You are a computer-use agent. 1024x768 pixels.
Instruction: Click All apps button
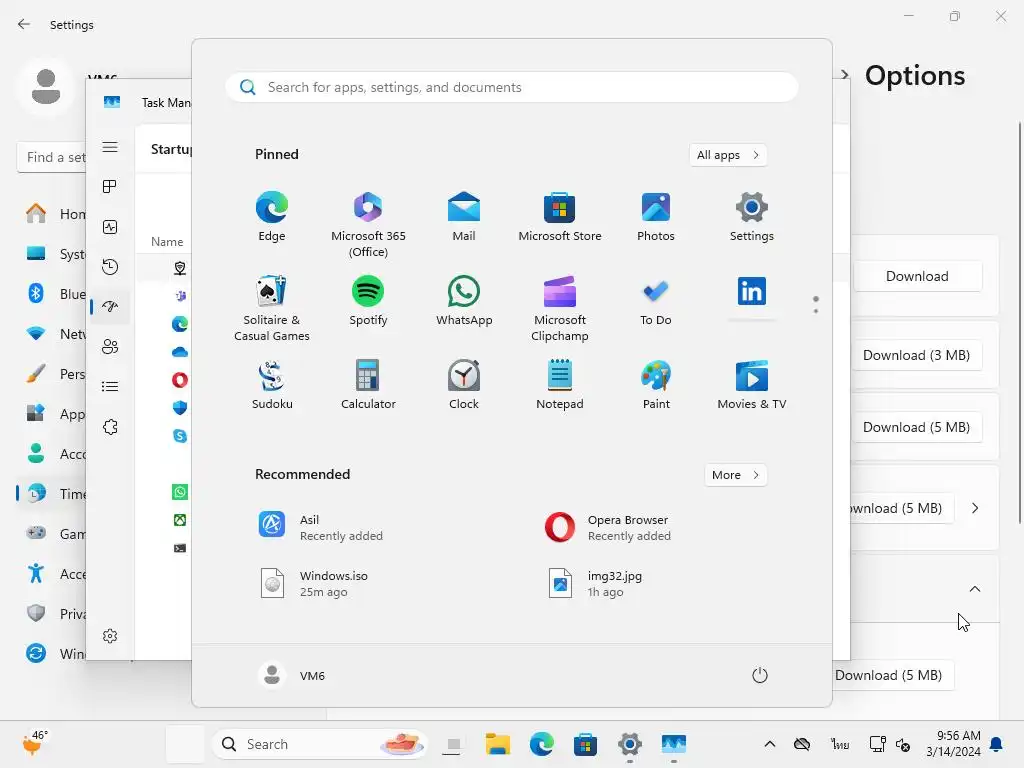click(x=728, y=155)
